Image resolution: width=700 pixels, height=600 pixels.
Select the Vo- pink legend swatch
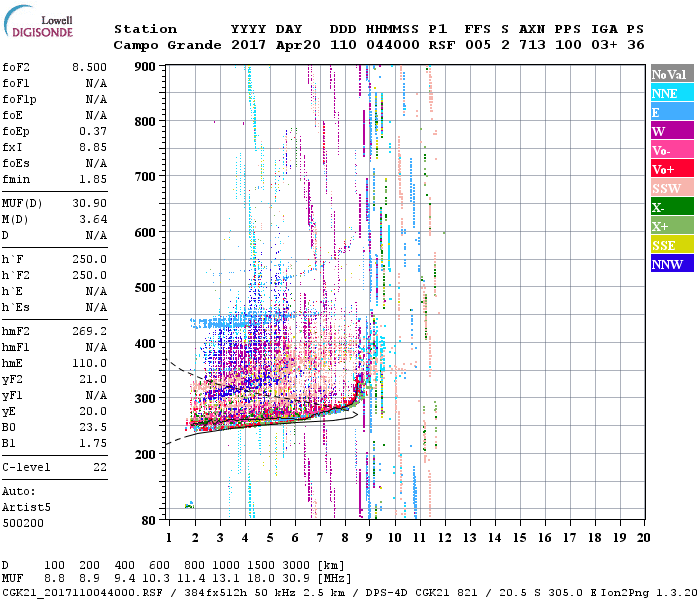[672, 150]
